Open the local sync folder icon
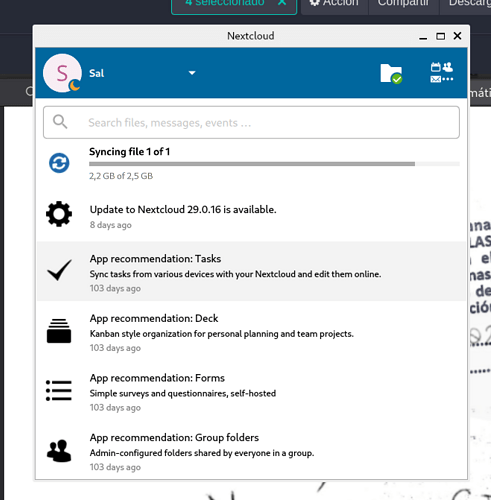 (x=391, y=73)
